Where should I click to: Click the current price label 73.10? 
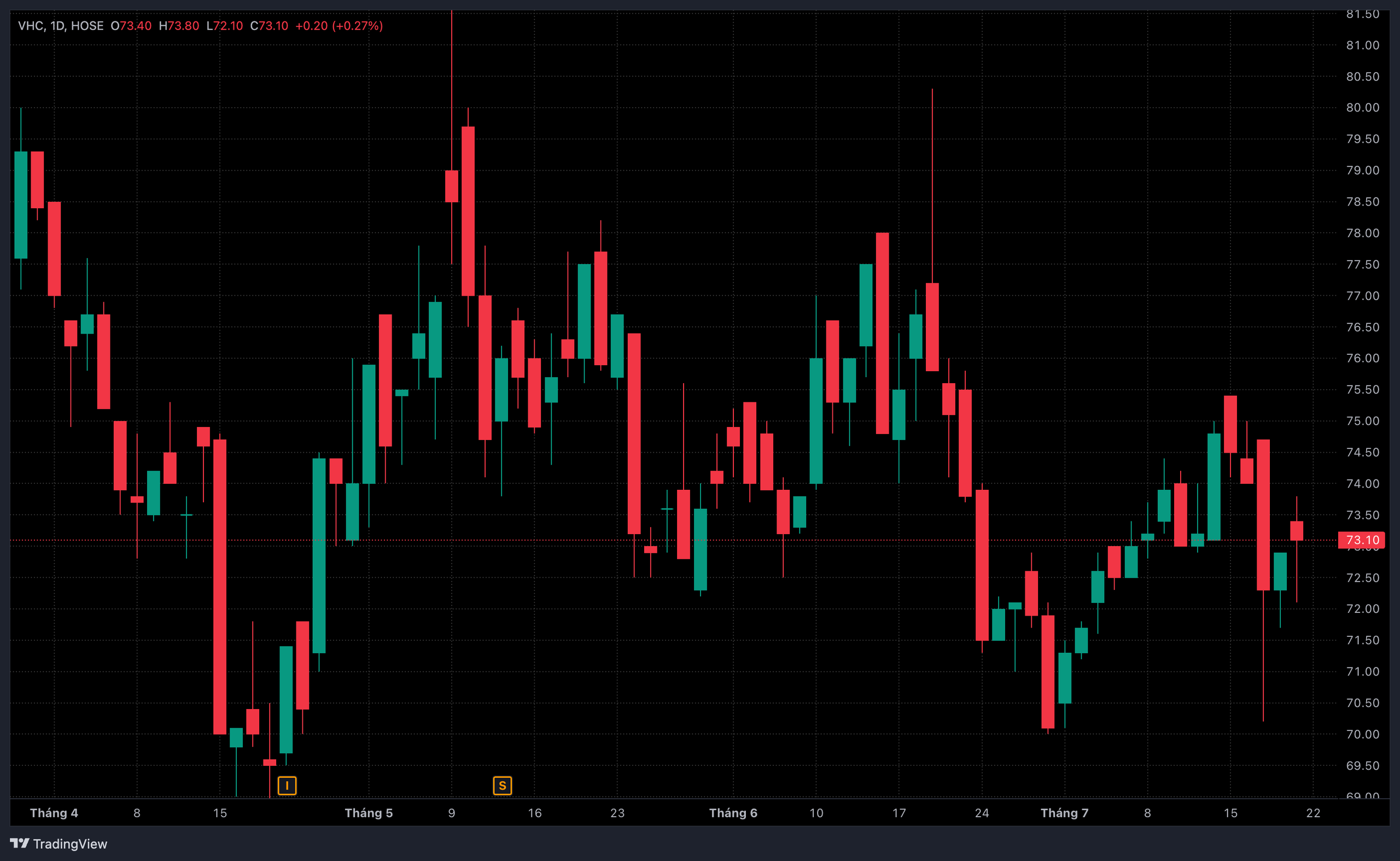click(1362, 540)
